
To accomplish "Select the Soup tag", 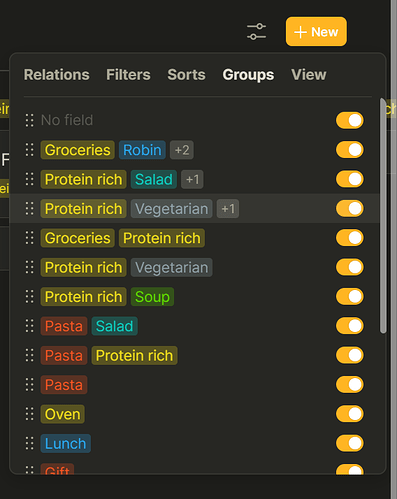I will [152, 297].
